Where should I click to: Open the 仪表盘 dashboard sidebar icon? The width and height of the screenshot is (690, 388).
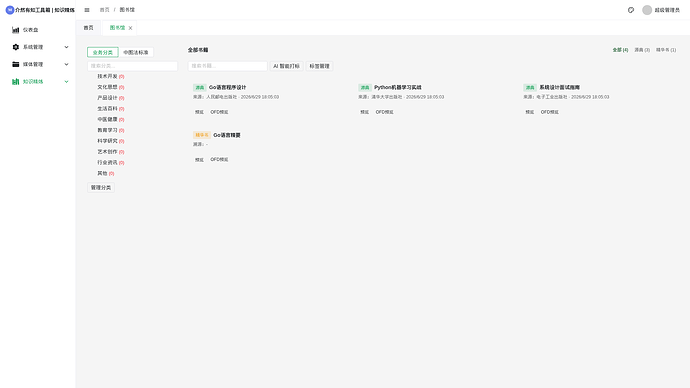click(15, 30)
